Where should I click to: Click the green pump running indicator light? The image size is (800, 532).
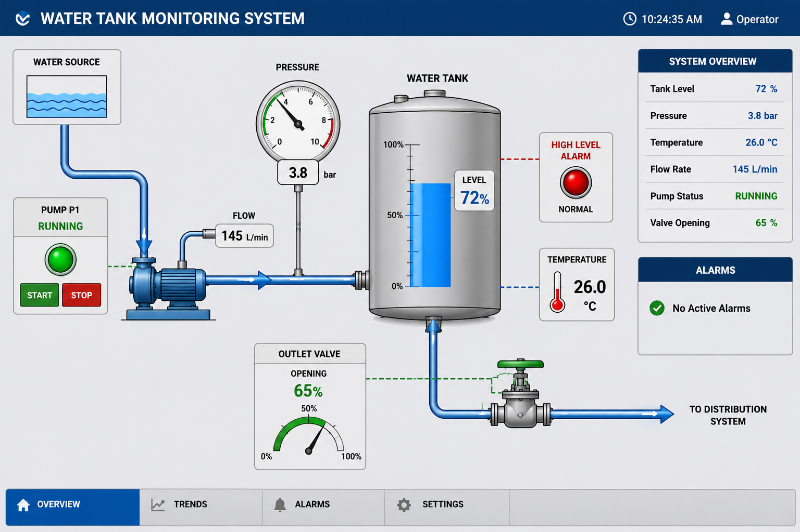(60, 260)
